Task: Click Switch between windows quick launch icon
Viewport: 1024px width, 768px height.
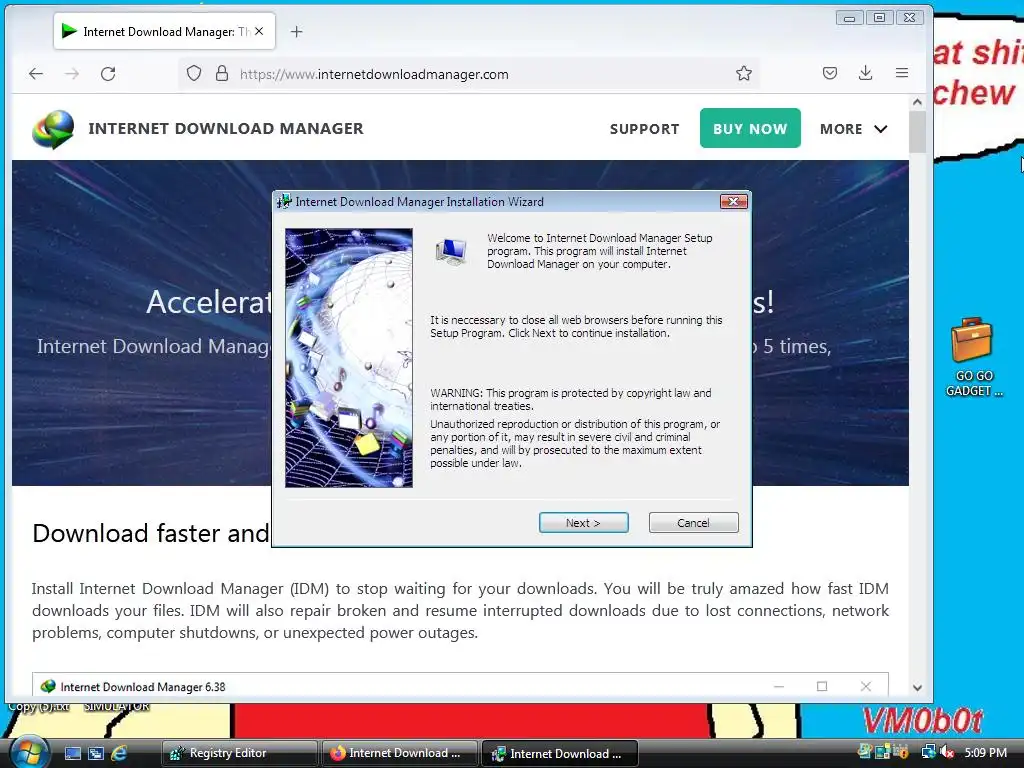Action: tap(96, 753)
